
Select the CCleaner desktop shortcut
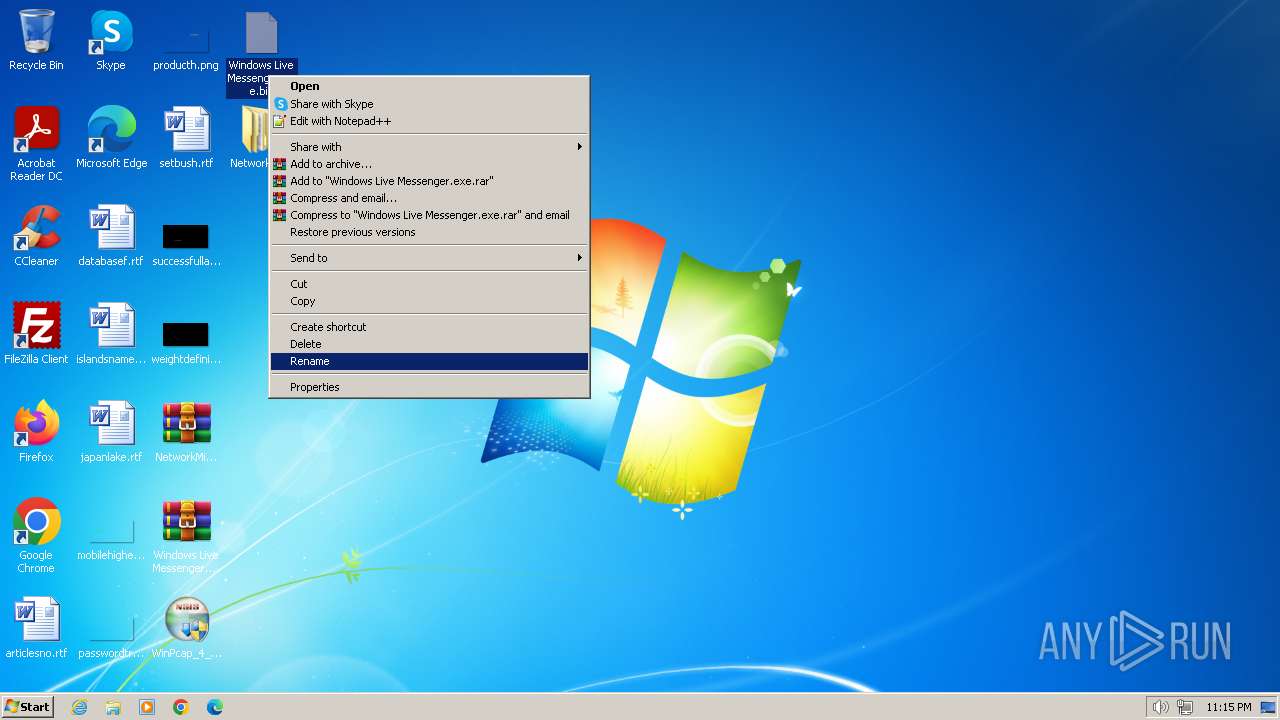coord(36,236)
